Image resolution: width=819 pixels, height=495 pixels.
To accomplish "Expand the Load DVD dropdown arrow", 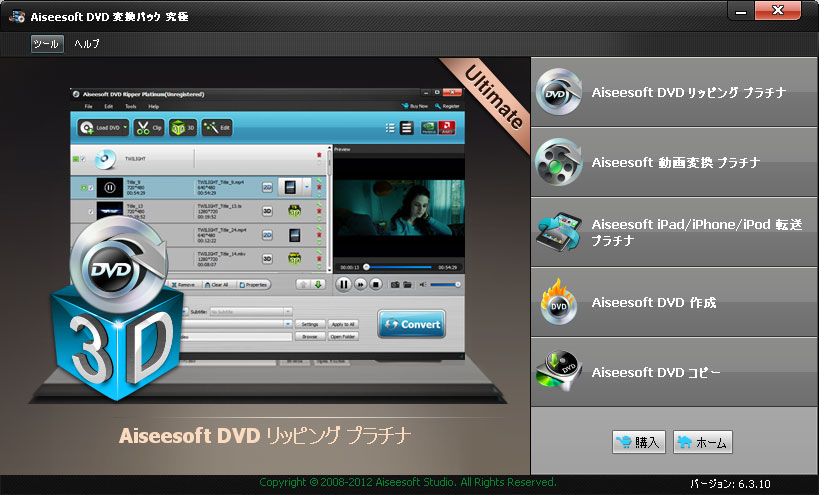I will click(x=124, y=128).
